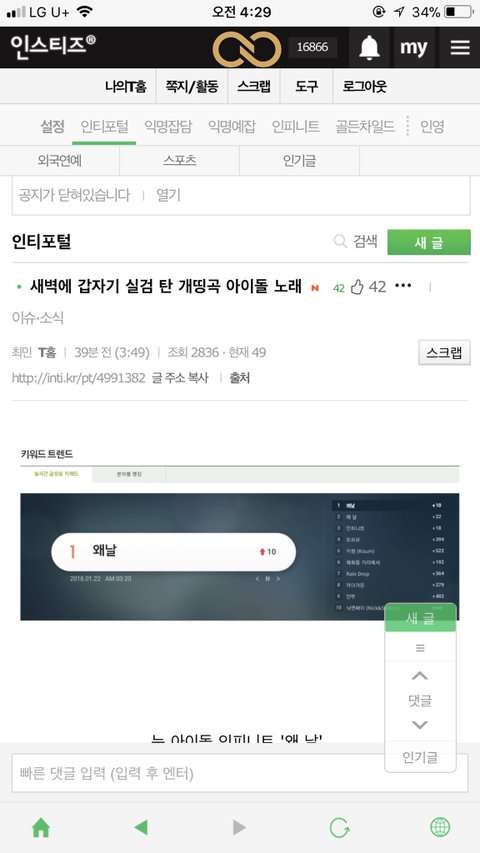Click the 스크랩 button beside post info
This screenshot has height=853, width=480.
[444, 352]
